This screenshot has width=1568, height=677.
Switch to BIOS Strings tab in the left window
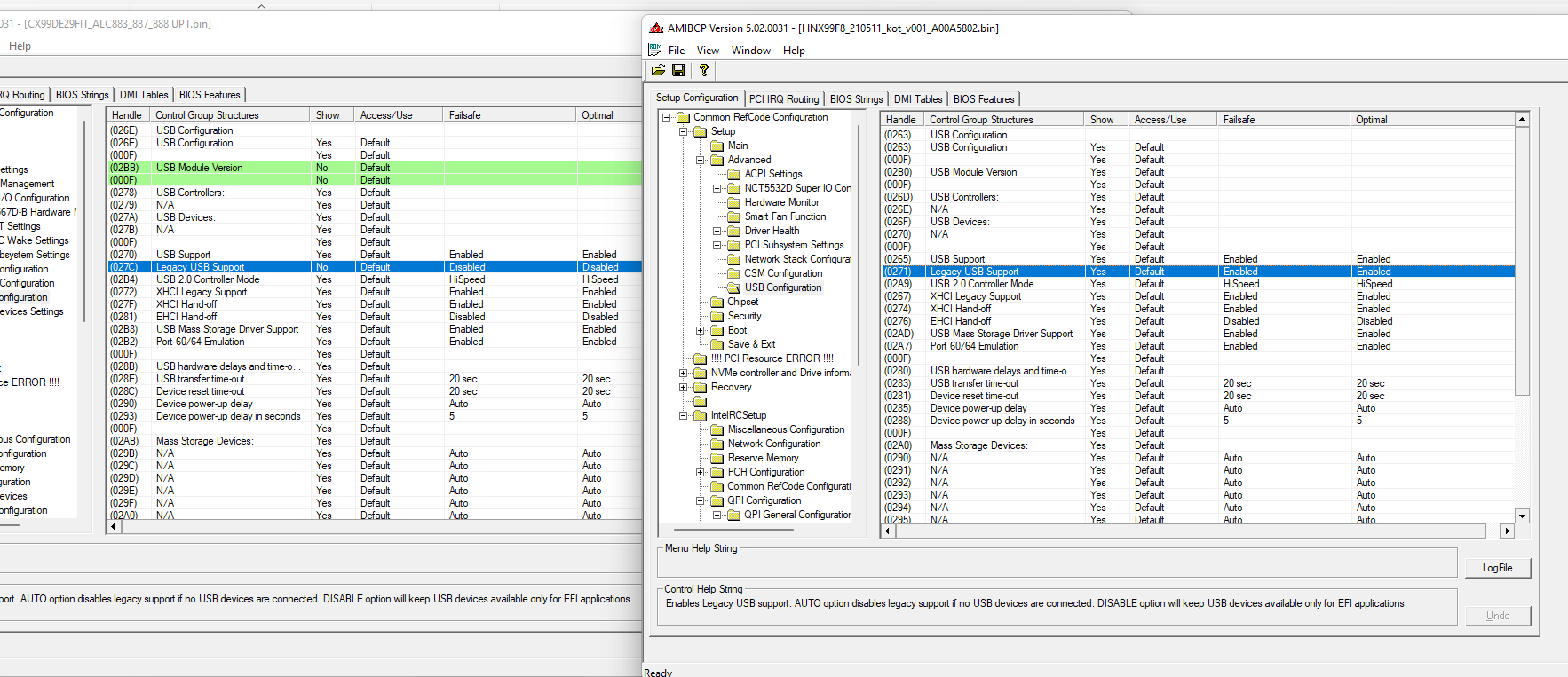(83, 95)
